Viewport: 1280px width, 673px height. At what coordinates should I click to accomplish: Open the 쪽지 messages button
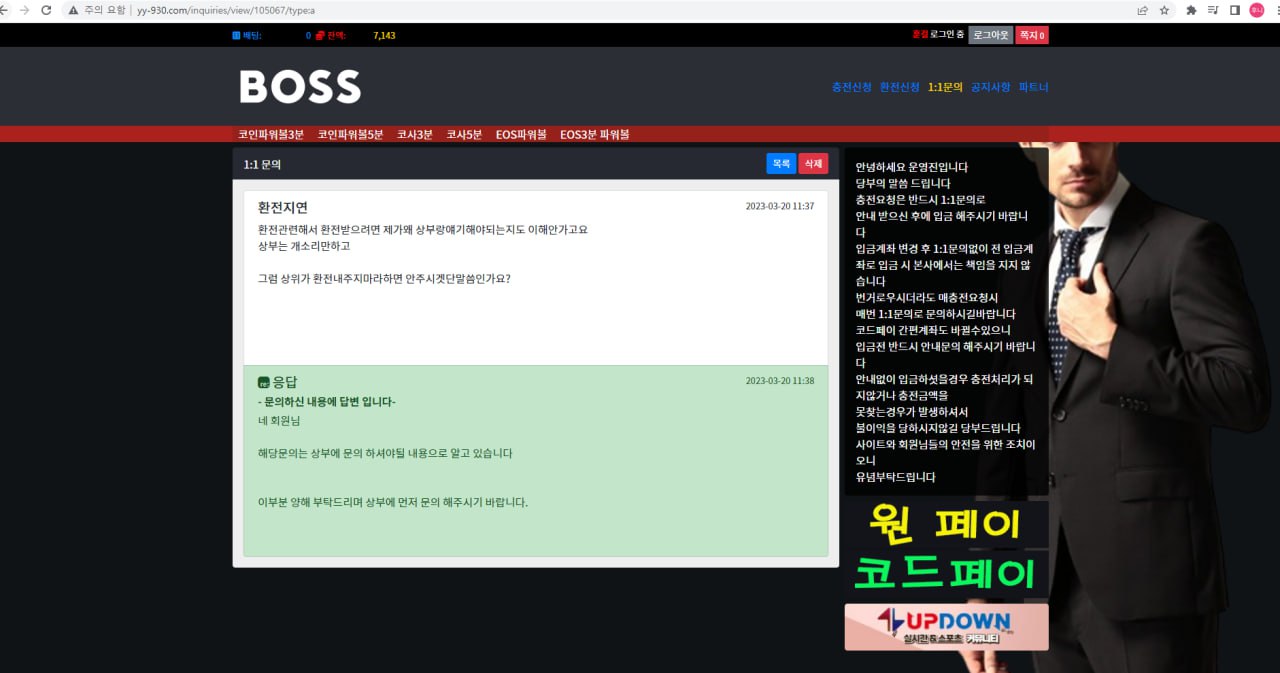(1031, 35)
